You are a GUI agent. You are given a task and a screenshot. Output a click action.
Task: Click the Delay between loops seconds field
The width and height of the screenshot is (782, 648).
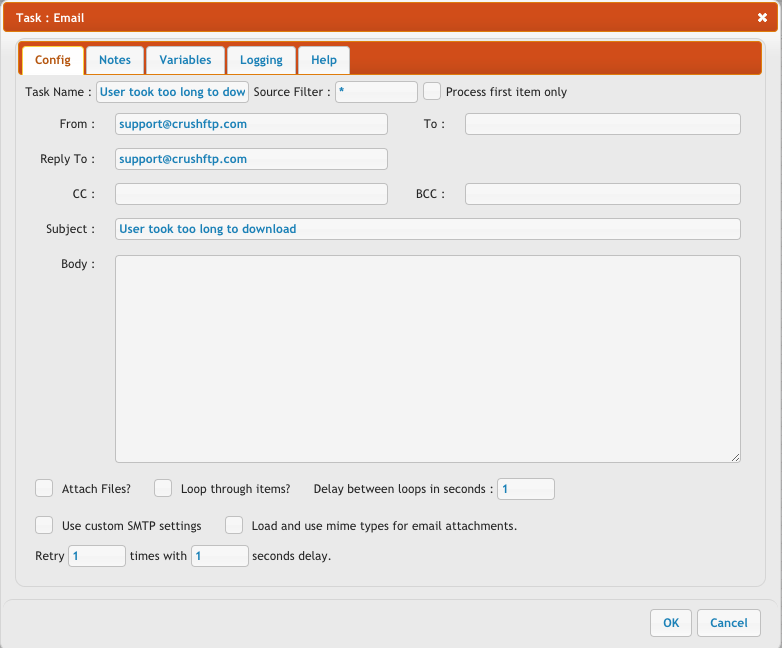(526, 489)
